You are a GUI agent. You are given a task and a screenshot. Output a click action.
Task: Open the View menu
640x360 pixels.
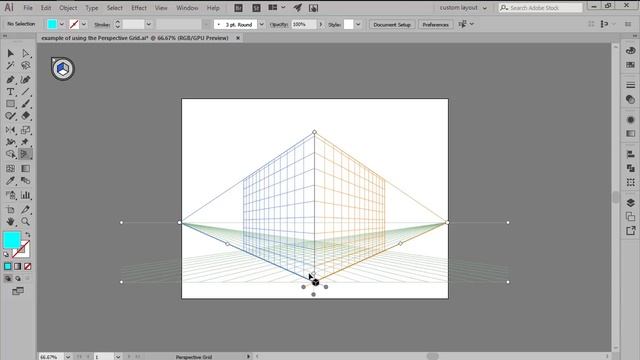pyautogui.click(x=161, y=8)
